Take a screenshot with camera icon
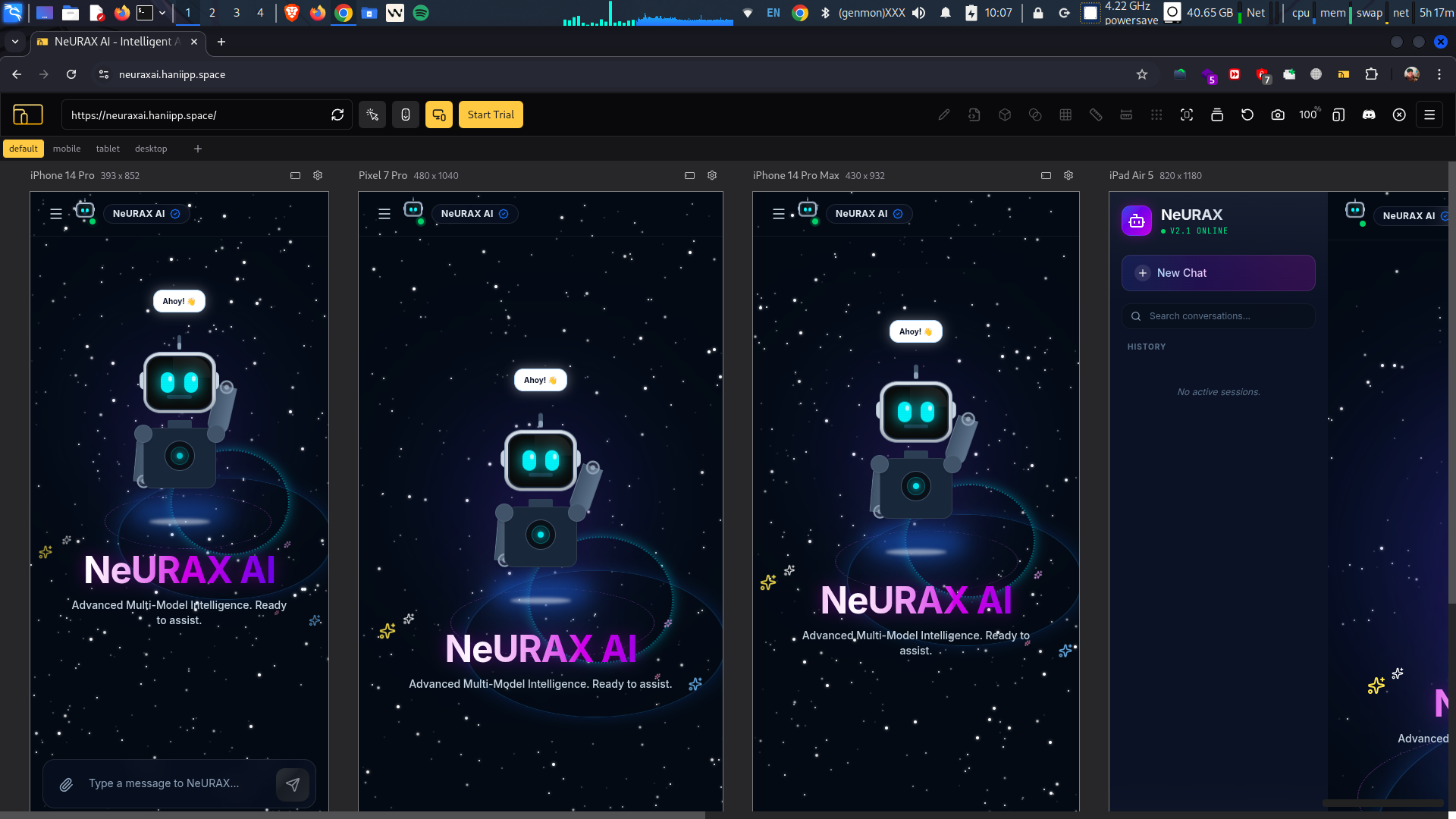 click(x=1278, y=115)
